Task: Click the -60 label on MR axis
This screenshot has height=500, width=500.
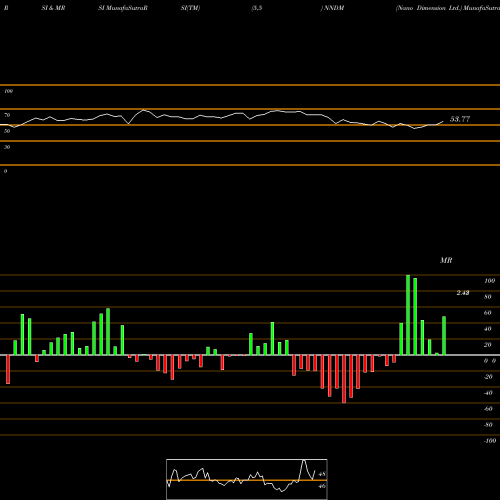Action: pos(488,409)
